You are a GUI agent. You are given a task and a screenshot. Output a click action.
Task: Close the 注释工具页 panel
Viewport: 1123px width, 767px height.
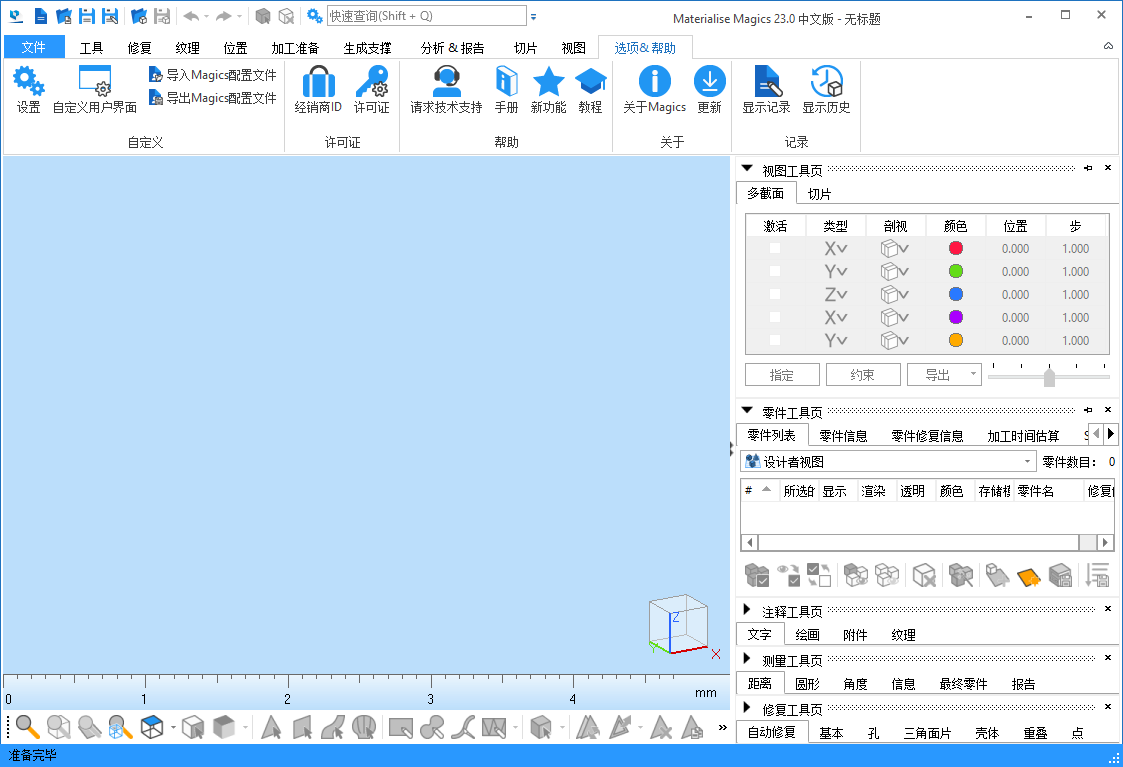1107,609
